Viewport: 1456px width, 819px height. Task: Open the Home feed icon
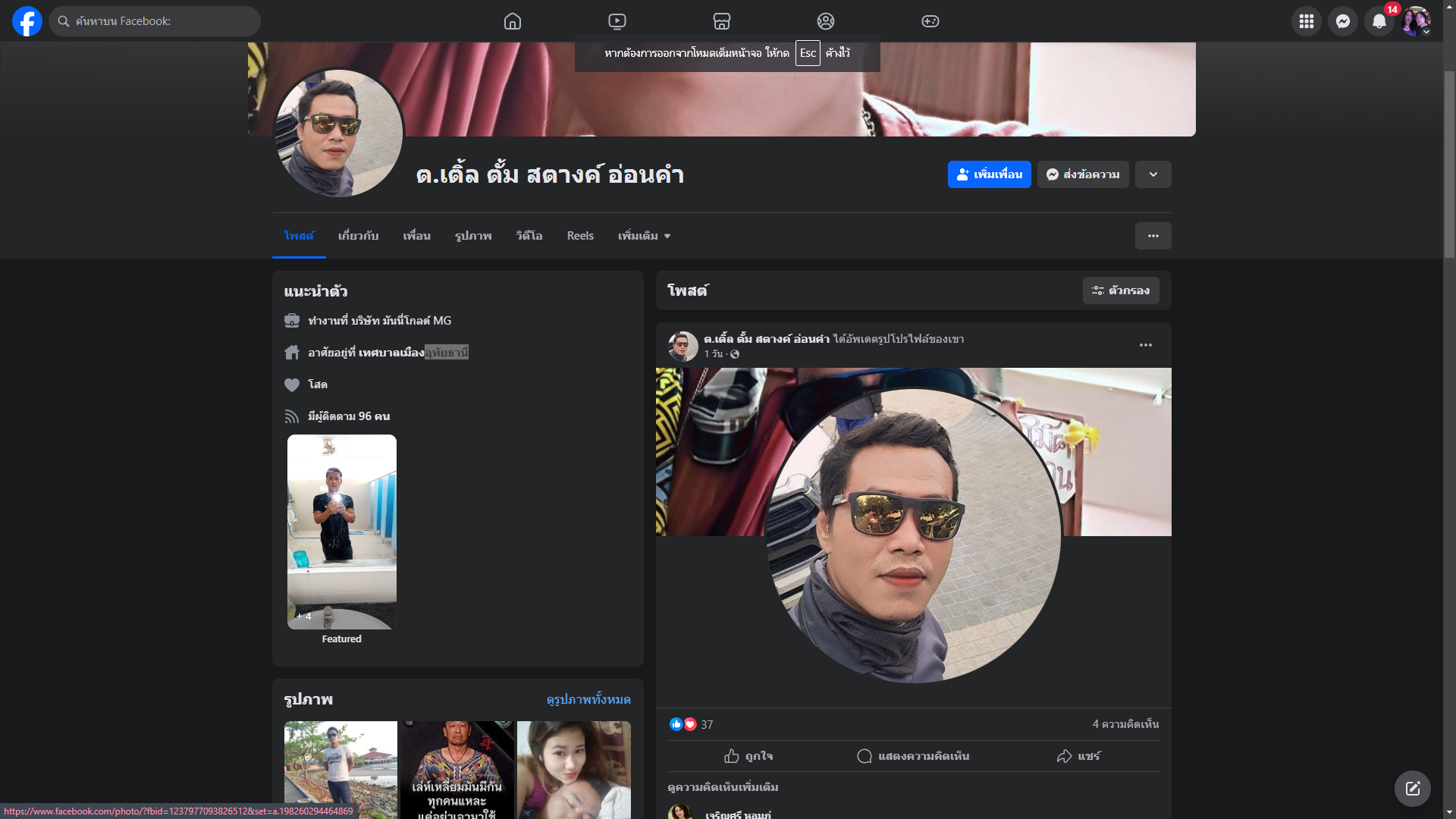pos(513,21)
